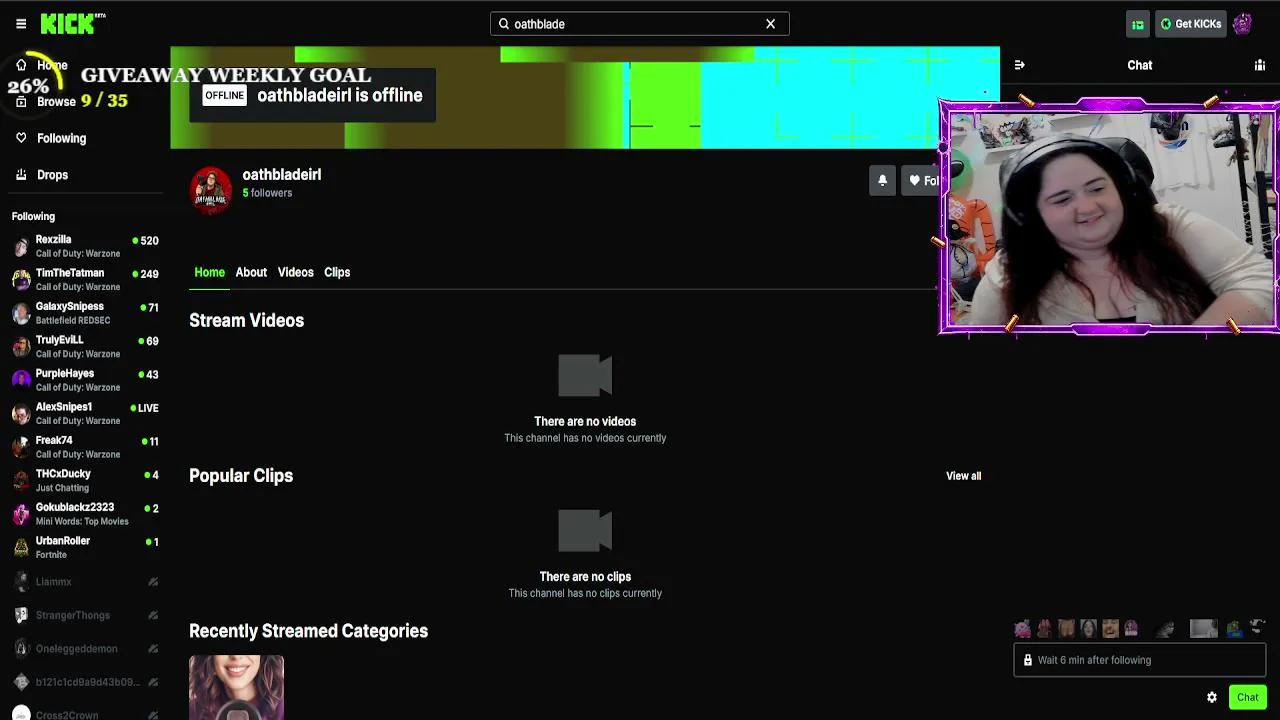Image resolution: width=1280 pixels, height=720 pixels.
Task: Switch to the About tab
Action: pos(251,272)
